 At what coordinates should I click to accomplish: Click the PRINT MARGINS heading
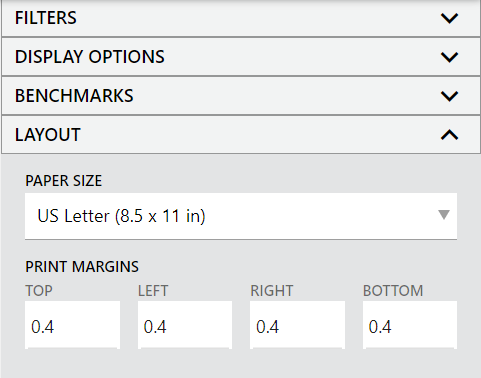click(82, 267)
